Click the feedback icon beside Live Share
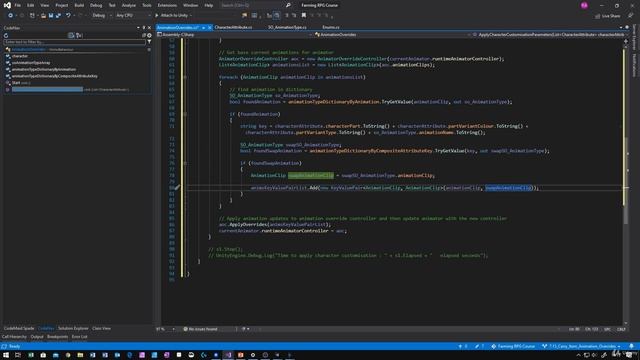 (630, 16)
